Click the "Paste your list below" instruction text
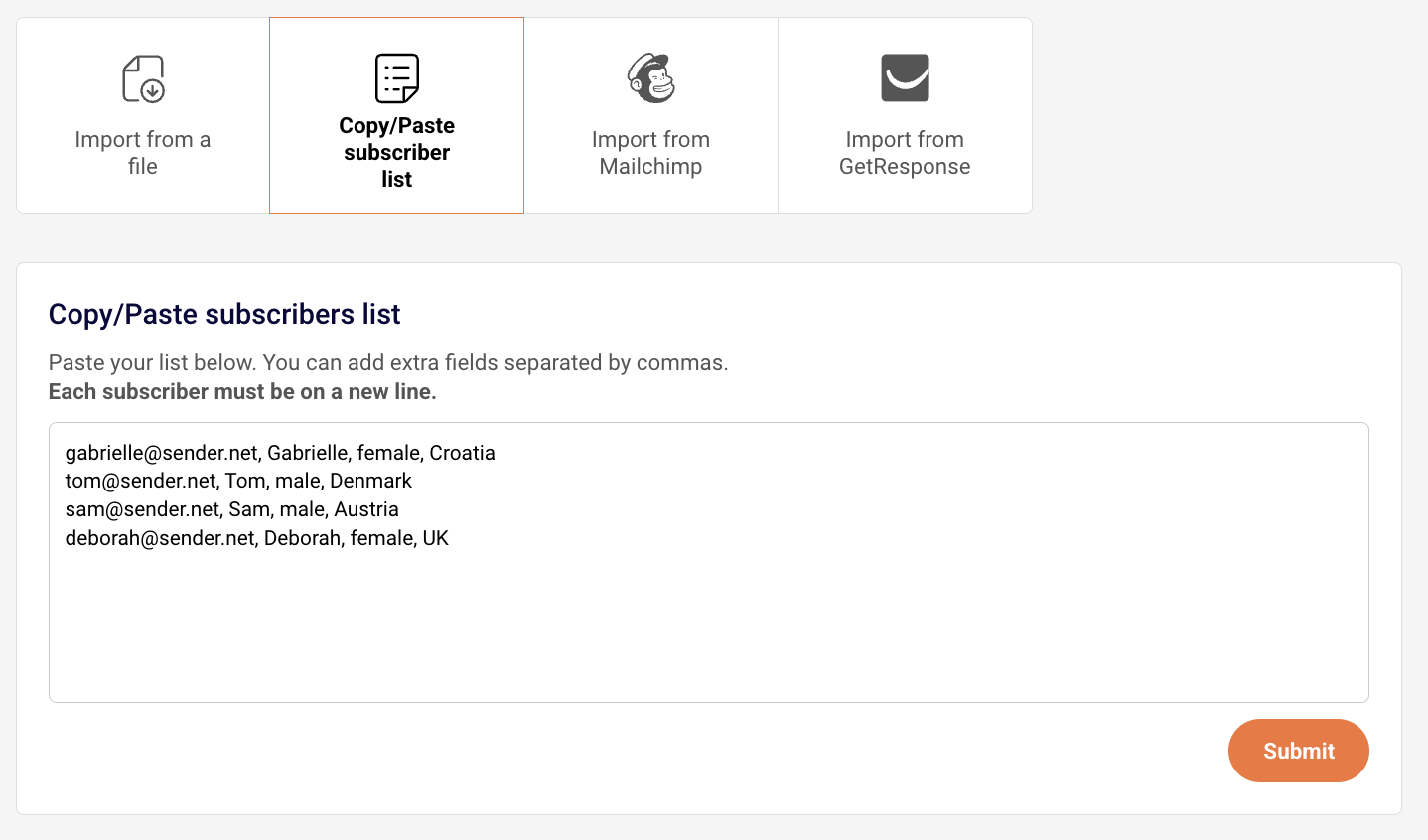The image size is (1428, 840). click(388, 362)
